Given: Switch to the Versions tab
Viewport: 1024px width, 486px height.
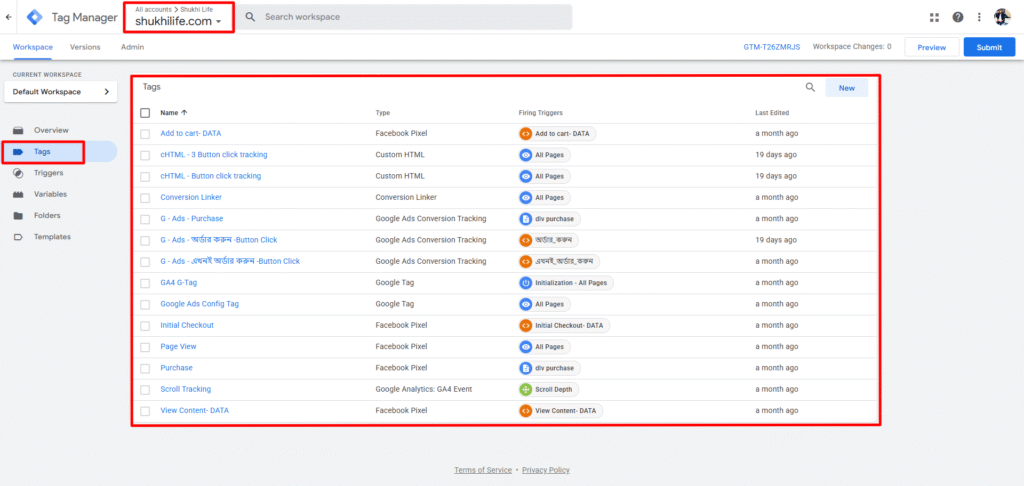Looking at the screenshot, I should coord(85,47).
